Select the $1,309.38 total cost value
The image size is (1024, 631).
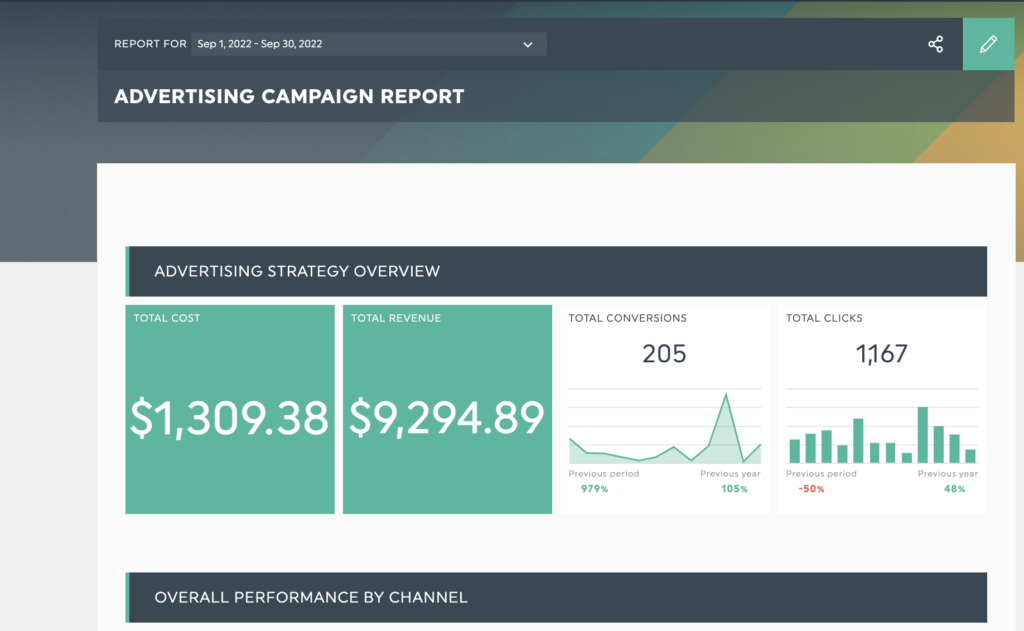click(x=229, y=418)
